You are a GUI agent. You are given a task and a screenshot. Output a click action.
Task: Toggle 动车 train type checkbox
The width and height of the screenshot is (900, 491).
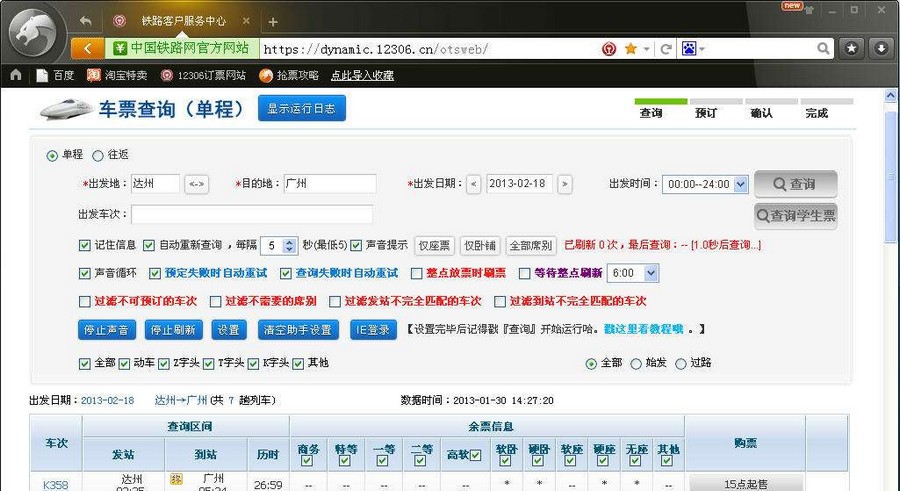tap(124, 364)
